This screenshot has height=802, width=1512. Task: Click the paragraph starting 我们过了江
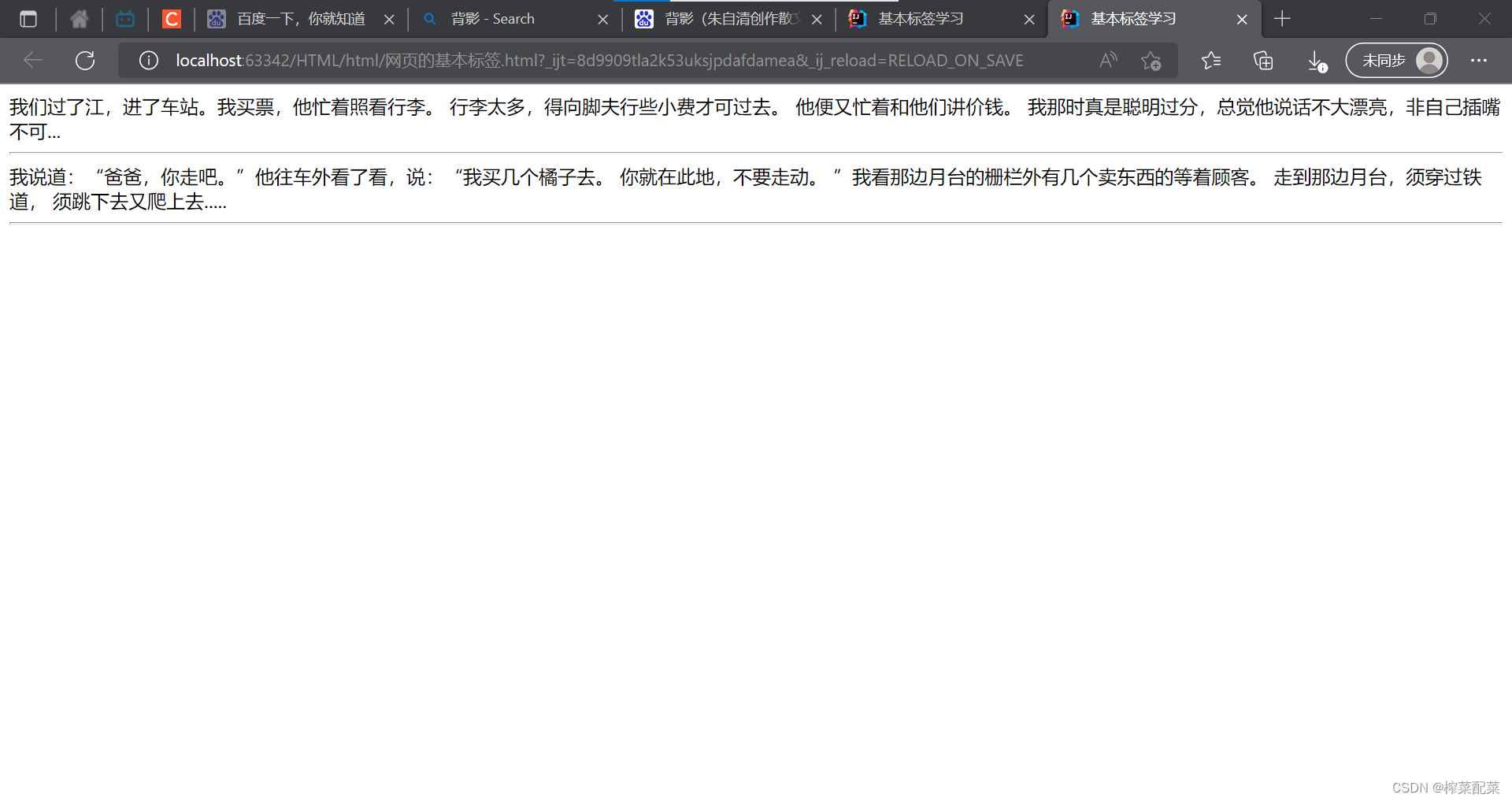(x=754, y=119)
